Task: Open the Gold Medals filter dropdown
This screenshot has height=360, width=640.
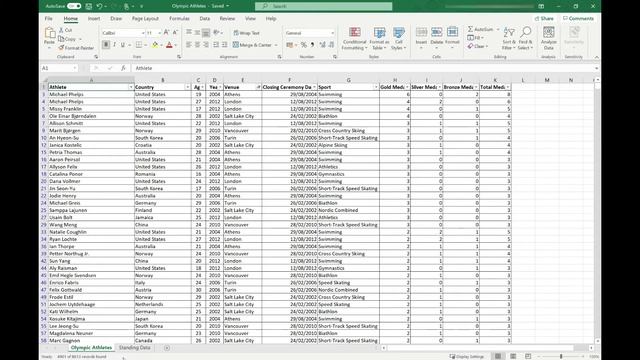Action: pos(407,87)
